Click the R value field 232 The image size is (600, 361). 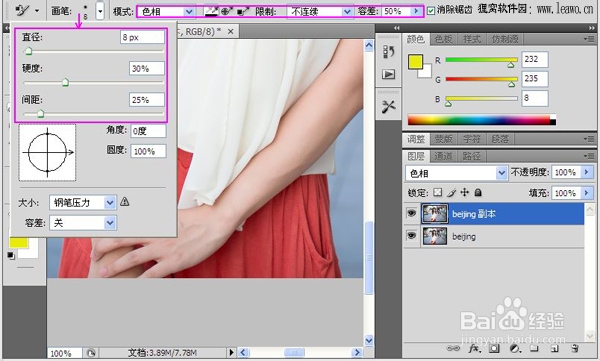535,59
